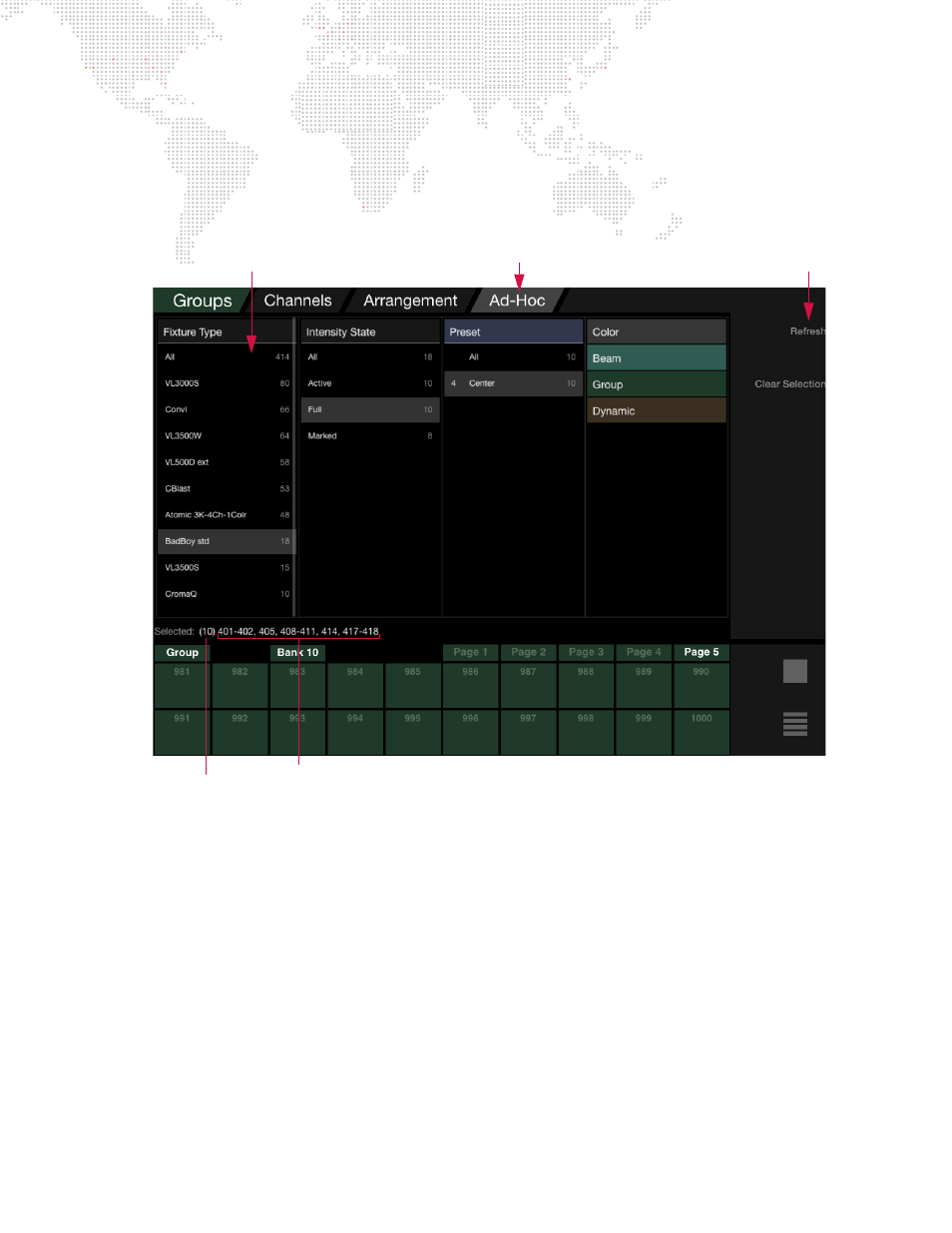Select Atomic 3K-4Ch-1Colr fixture type

click(226, 515)
